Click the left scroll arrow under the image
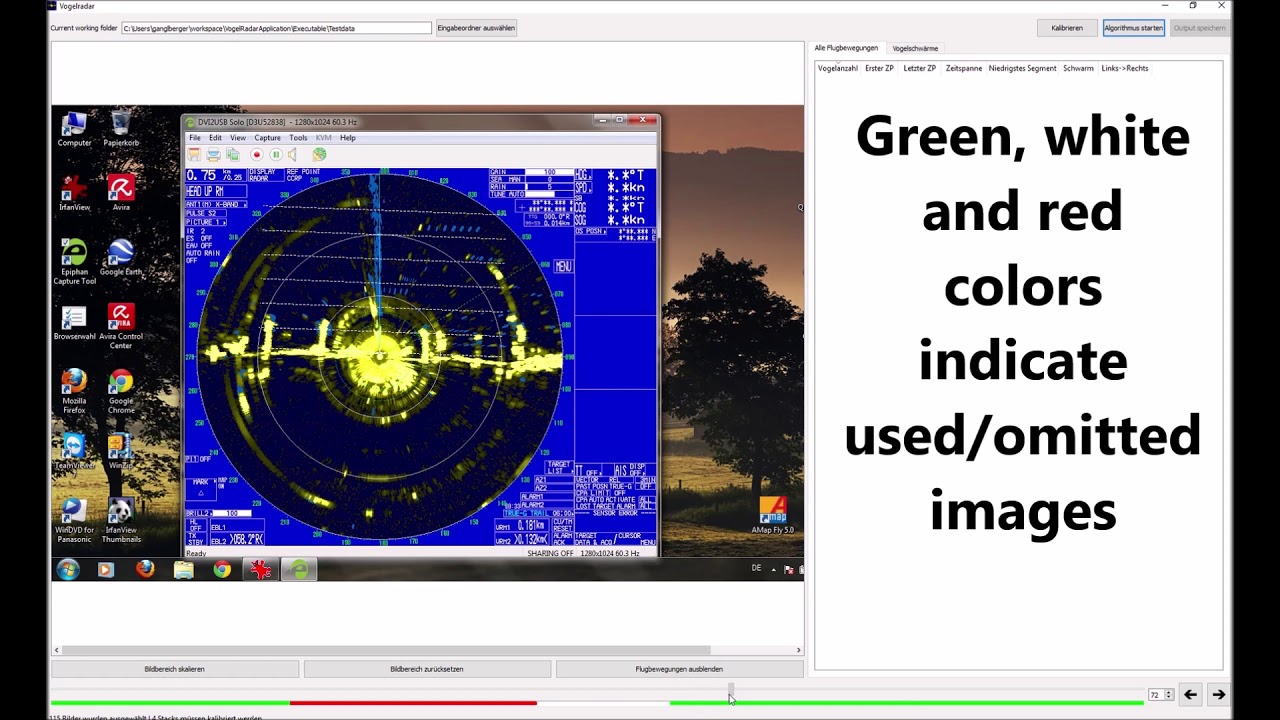Screen dimensions: 1280x720 (57, 650)
